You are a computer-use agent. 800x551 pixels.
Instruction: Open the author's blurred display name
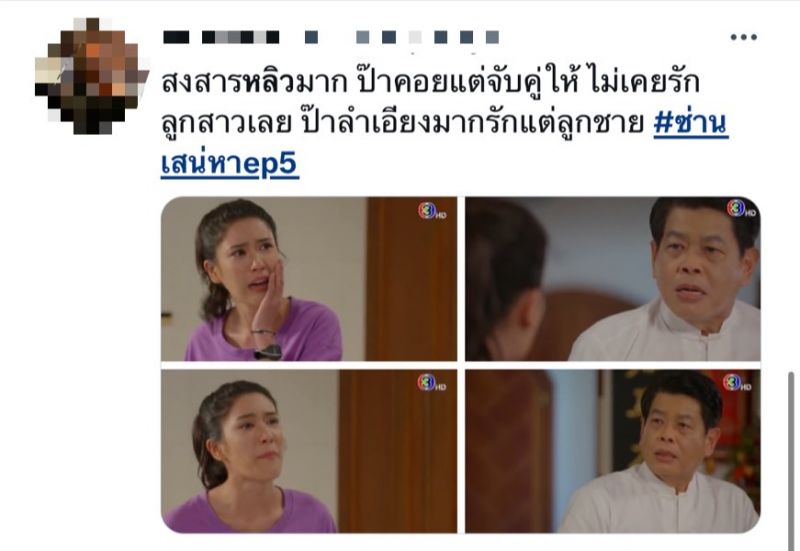pyautogui.click(x=221, y=37)
